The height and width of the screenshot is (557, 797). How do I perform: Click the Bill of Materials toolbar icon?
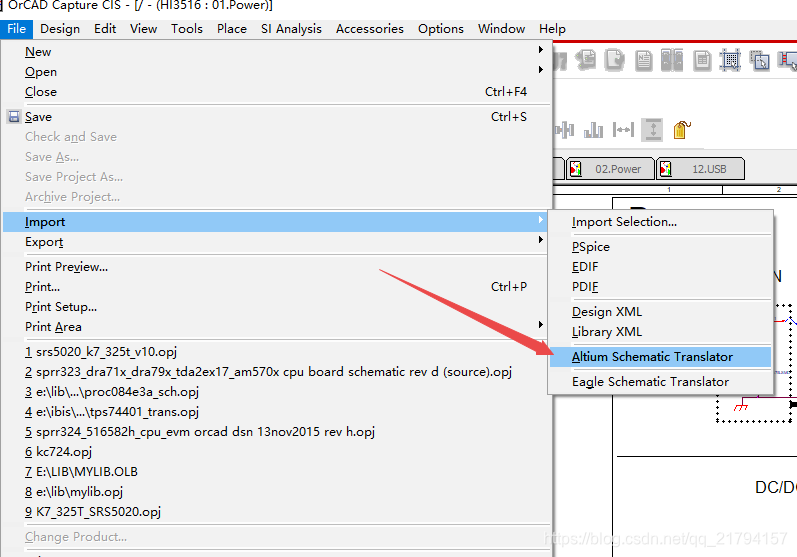pyautogui.click(x=702, y=60)
